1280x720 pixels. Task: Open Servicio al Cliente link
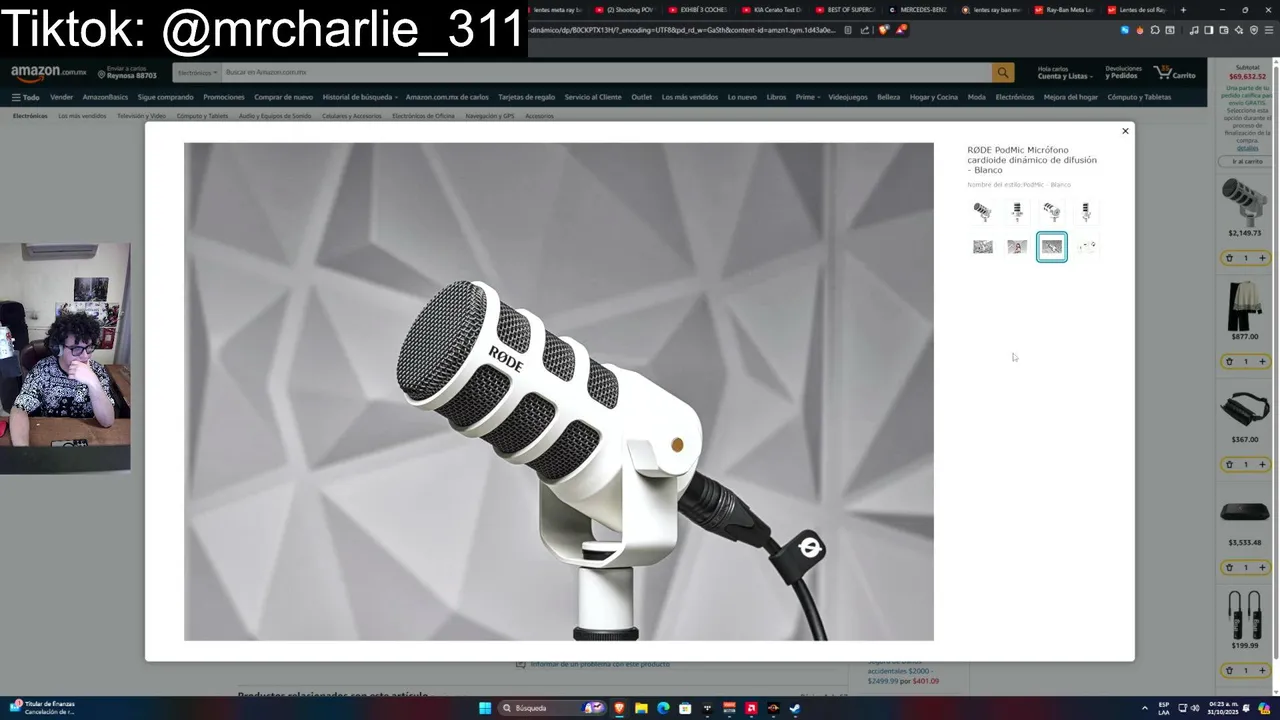pos(593,97)
